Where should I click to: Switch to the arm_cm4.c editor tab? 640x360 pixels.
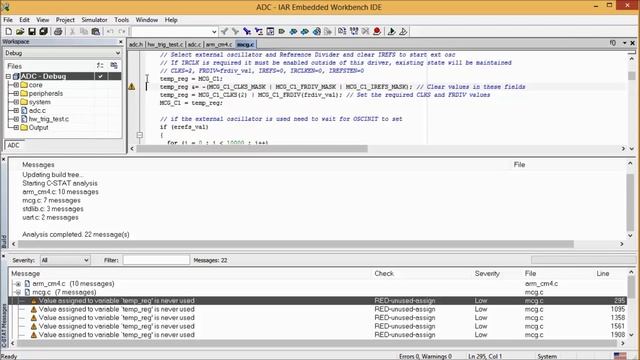pos(219,44)
